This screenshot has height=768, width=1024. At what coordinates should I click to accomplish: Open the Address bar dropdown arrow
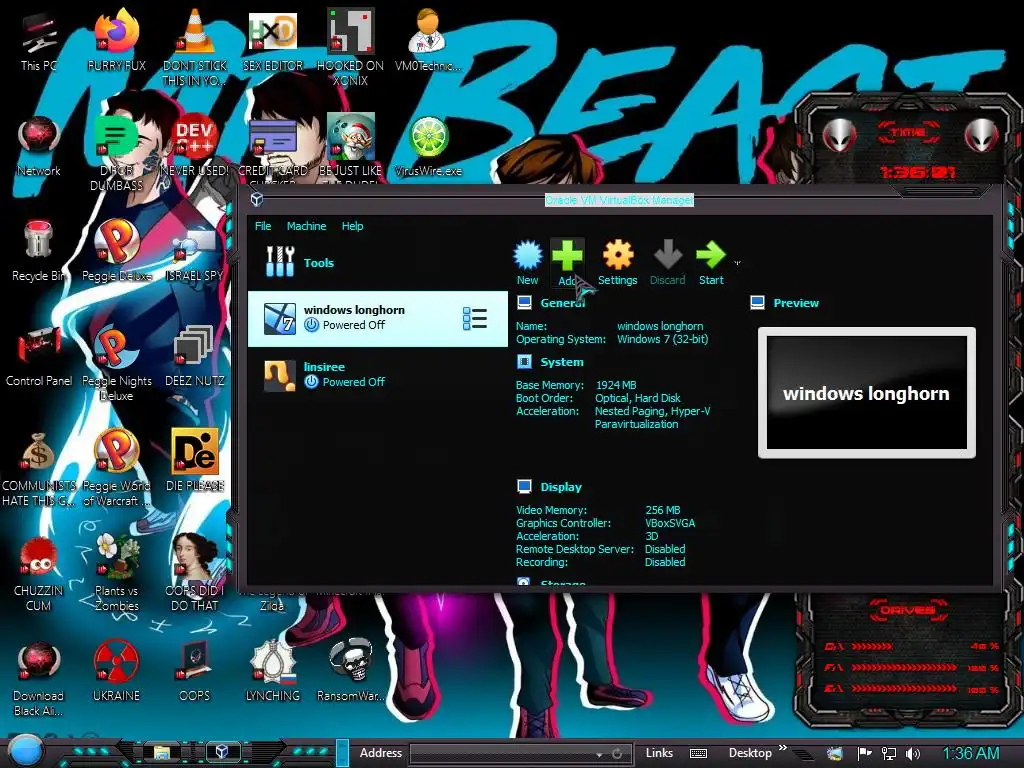599,755
